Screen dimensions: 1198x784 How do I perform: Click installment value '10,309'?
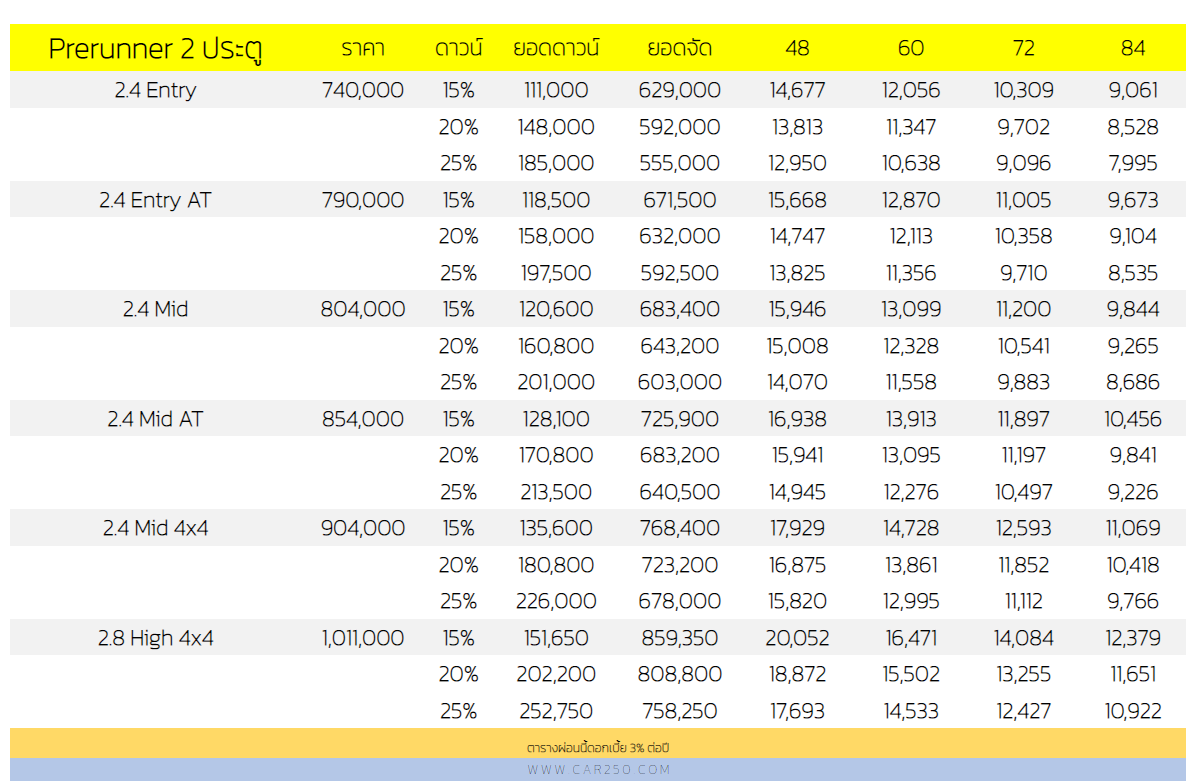pos(1024,90)
